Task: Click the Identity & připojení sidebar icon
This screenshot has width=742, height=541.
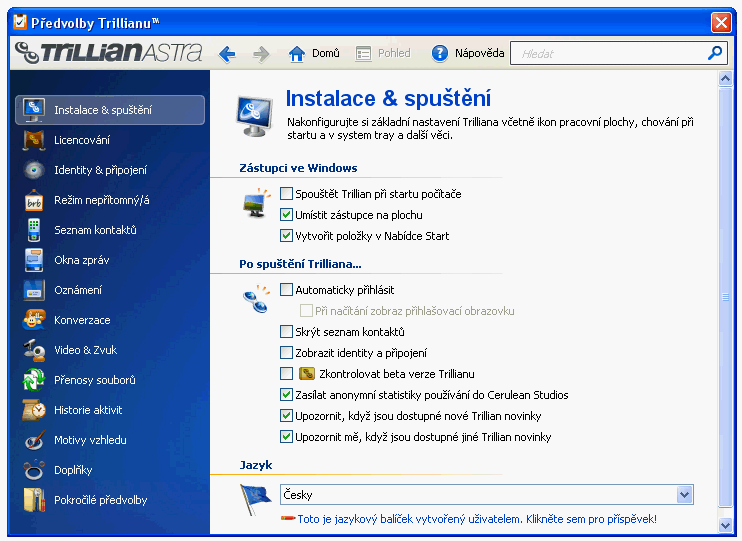Action: pos(34,170)
